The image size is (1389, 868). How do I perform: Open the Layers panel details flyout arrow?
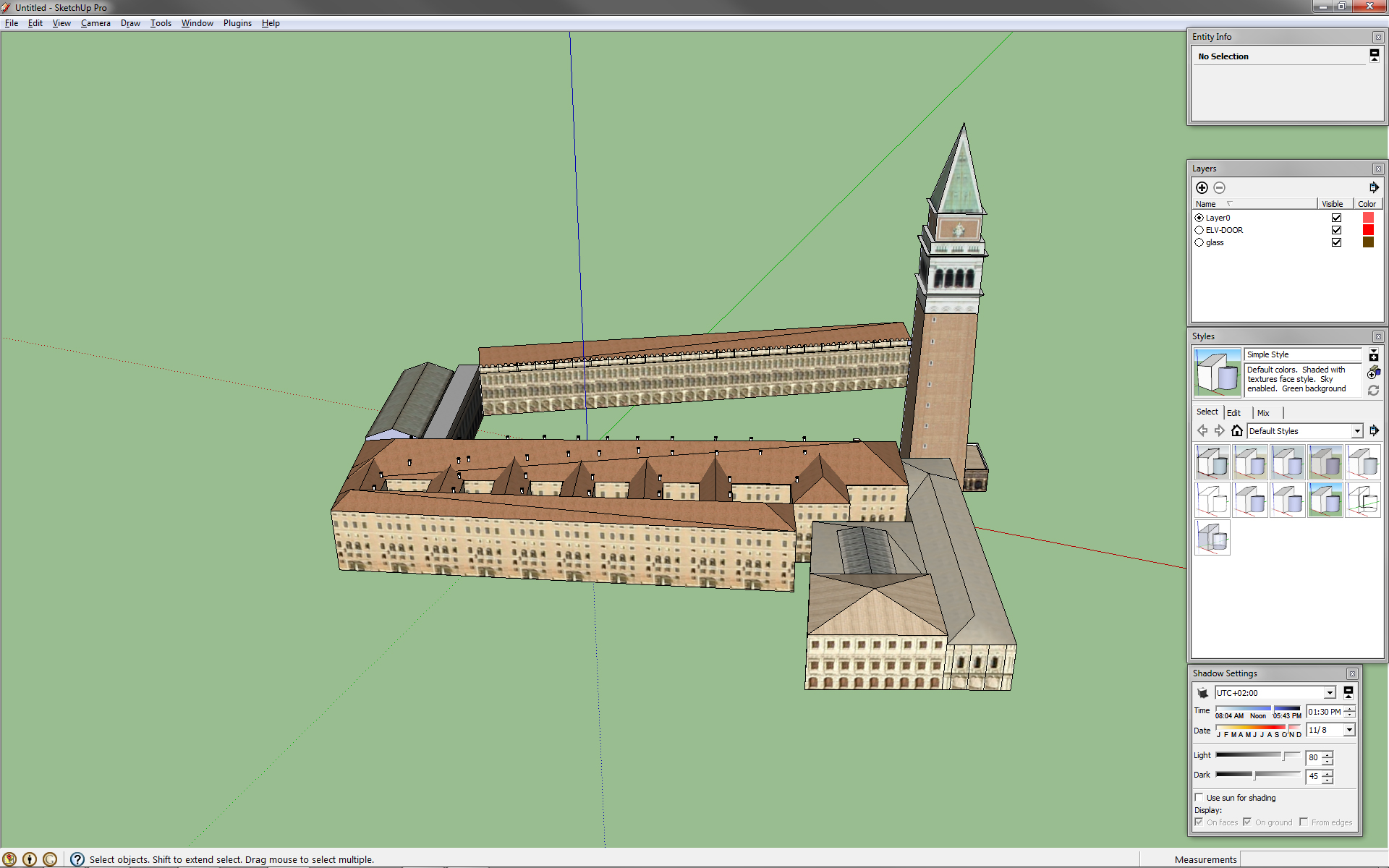[x=1373, y=187]
